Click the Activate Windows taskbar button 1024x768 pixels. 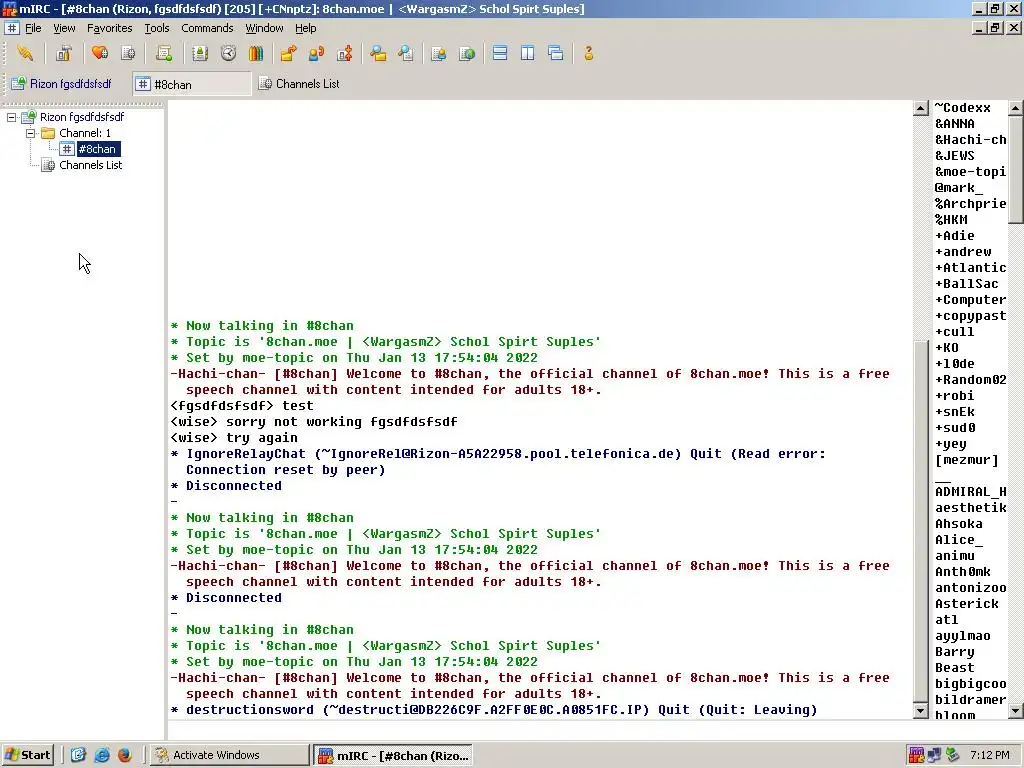click(x=229, y=755)
